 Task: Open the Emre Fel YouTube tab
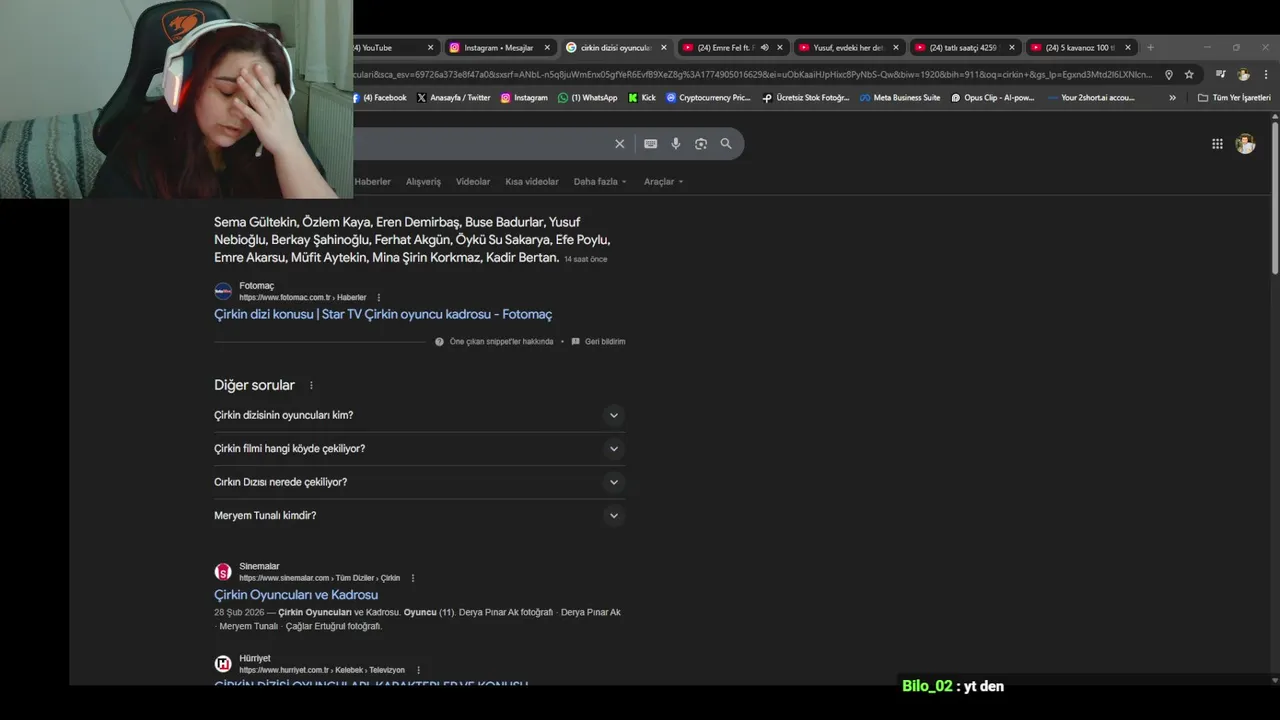point(726,47)
